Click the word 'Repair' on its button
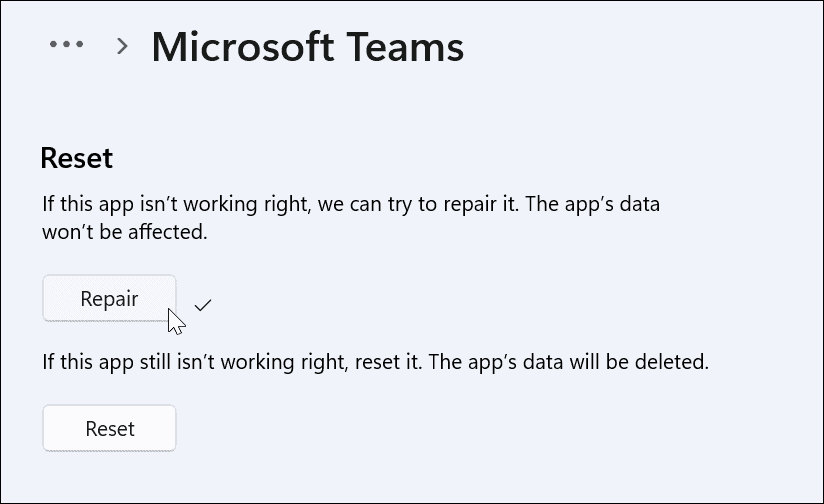Viewport: 824px width, 504px height. click(x=109, y=298)
